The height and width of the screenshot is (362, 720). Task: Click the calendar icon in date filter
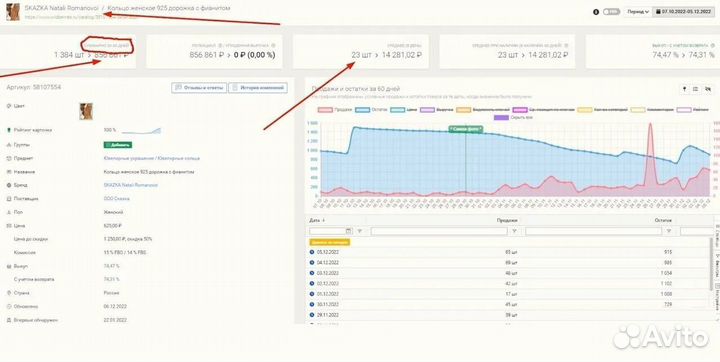(349, 231)
